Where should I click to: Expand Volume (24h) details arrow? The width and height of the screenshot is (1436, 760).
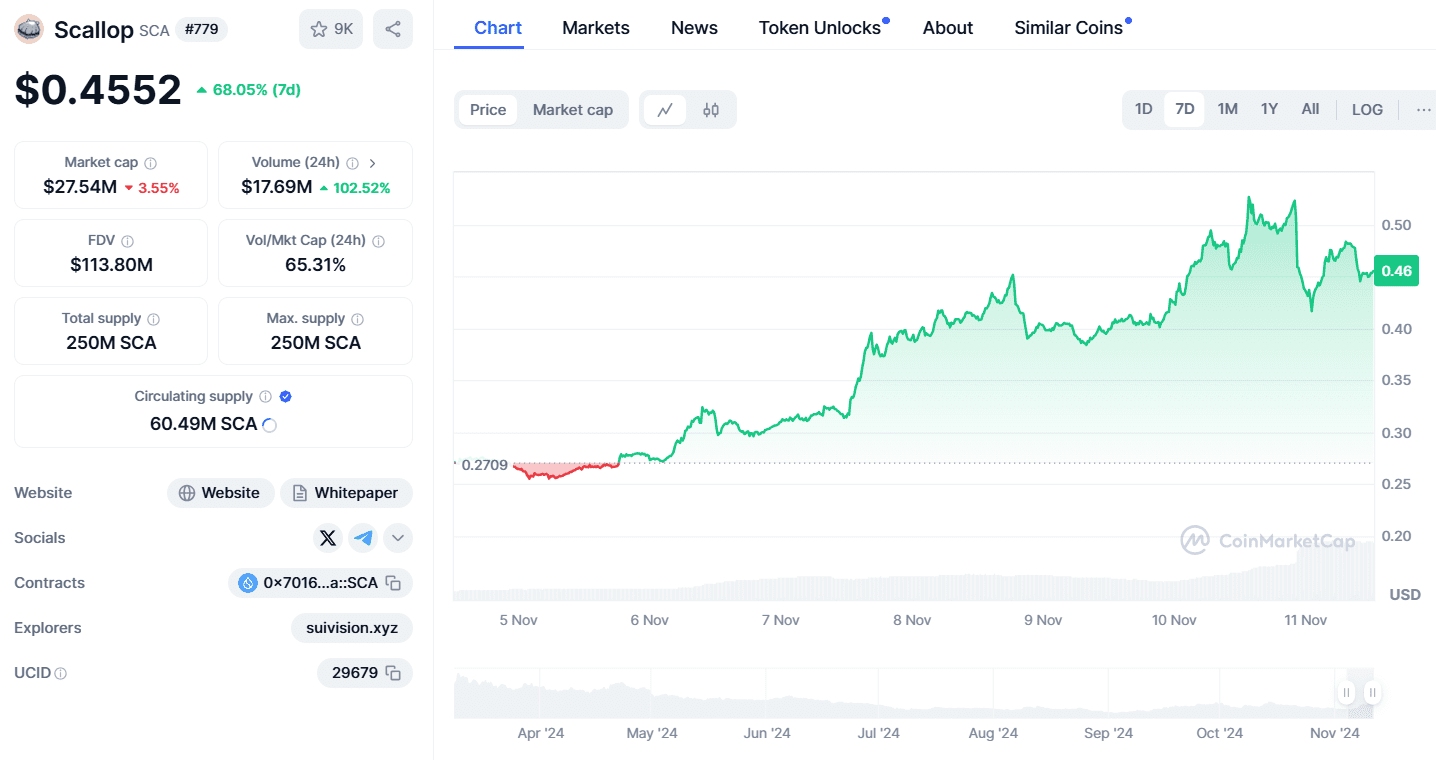371,161
